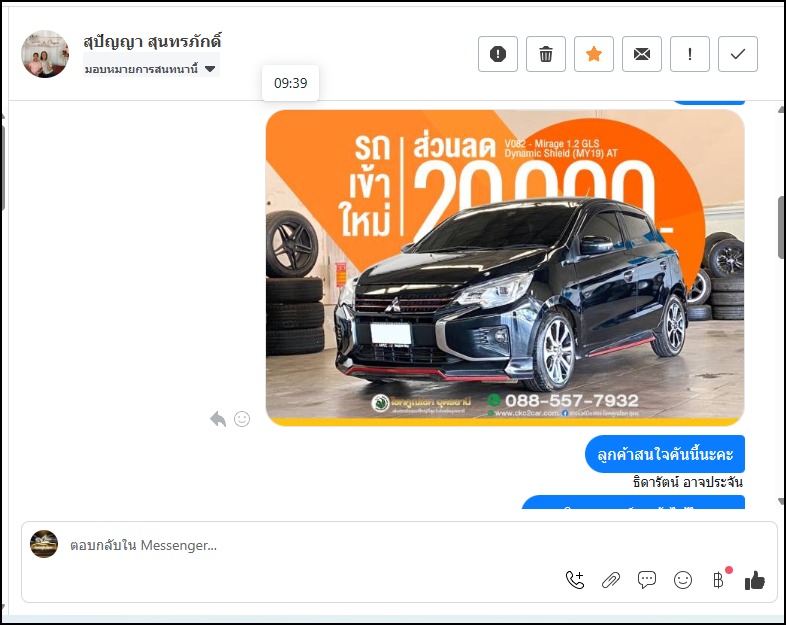Open the Mirage car promotion image

[x=505, y=268]
